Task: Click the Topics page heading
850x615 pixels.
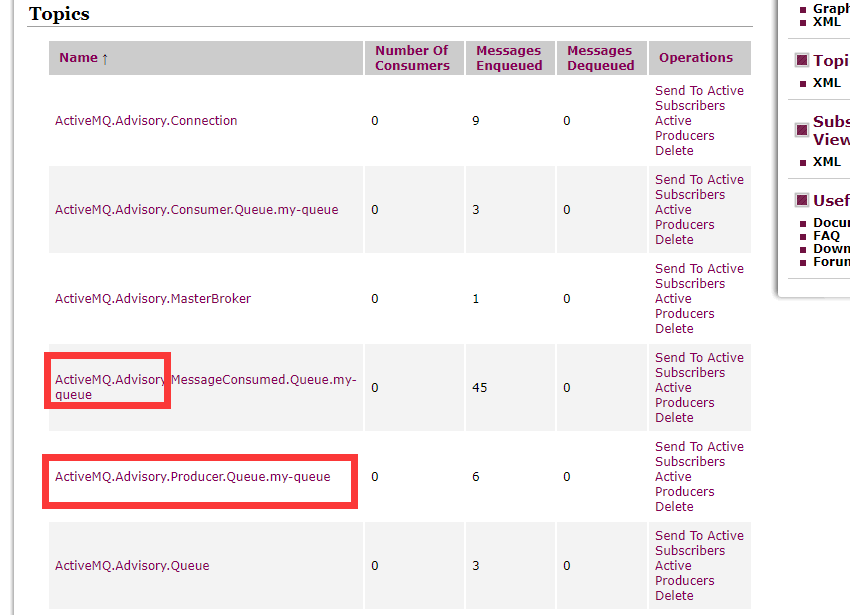Action: pos(59,14)
